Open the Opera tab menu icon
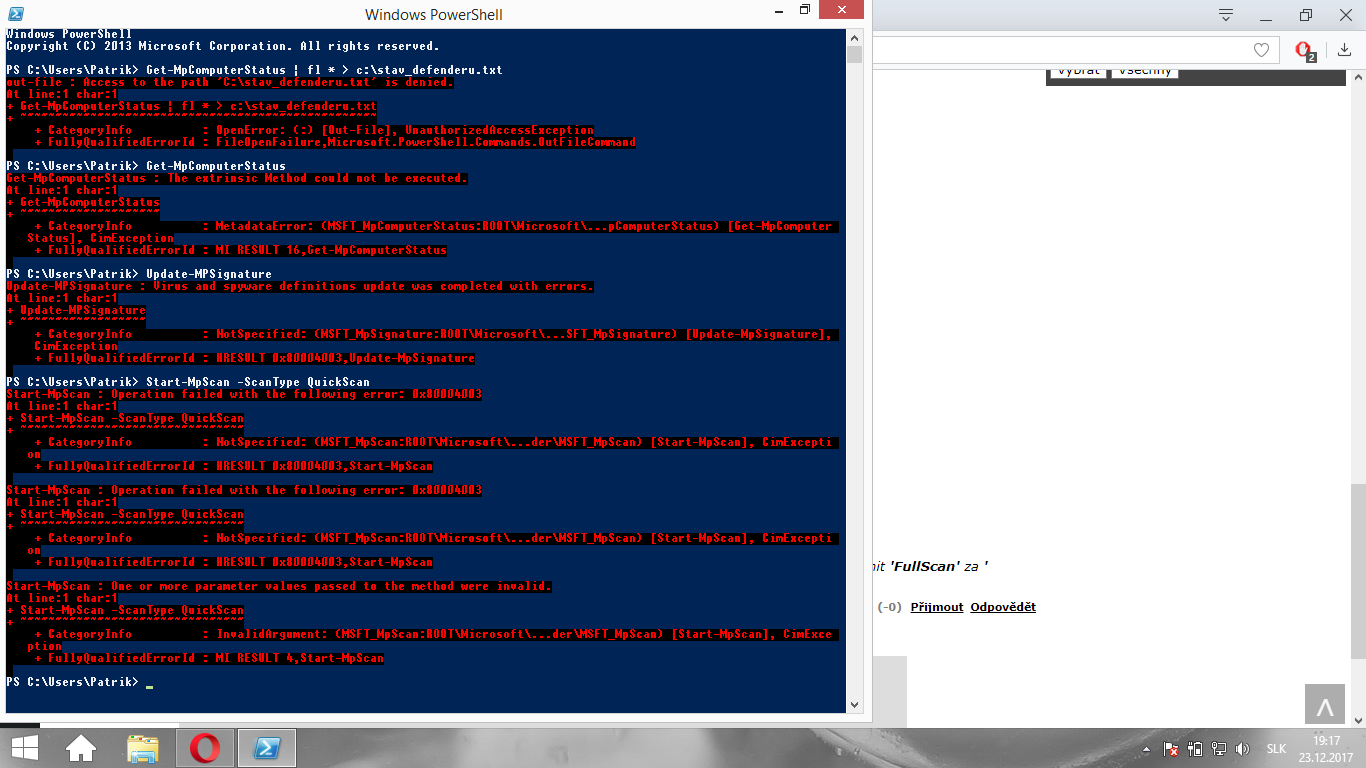The height and width of the screenshot is (768, 1366). pyautogui.click(x=1226, y=15)
